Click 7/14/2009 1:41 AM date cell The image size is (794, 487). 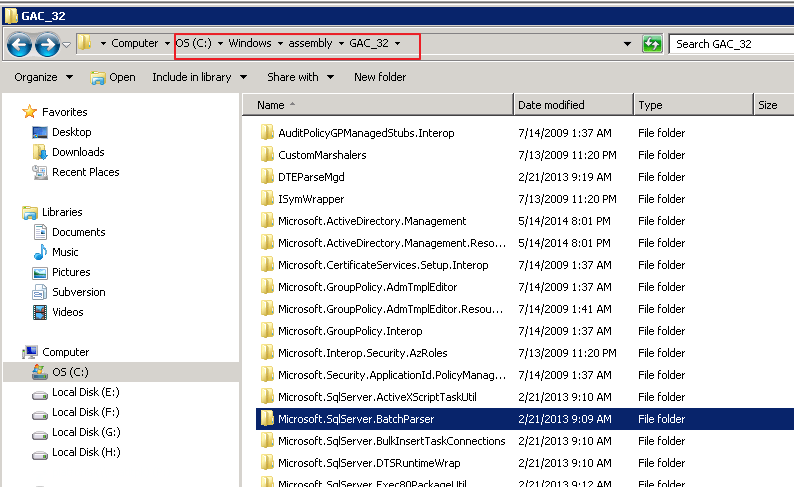coord(565,309)
